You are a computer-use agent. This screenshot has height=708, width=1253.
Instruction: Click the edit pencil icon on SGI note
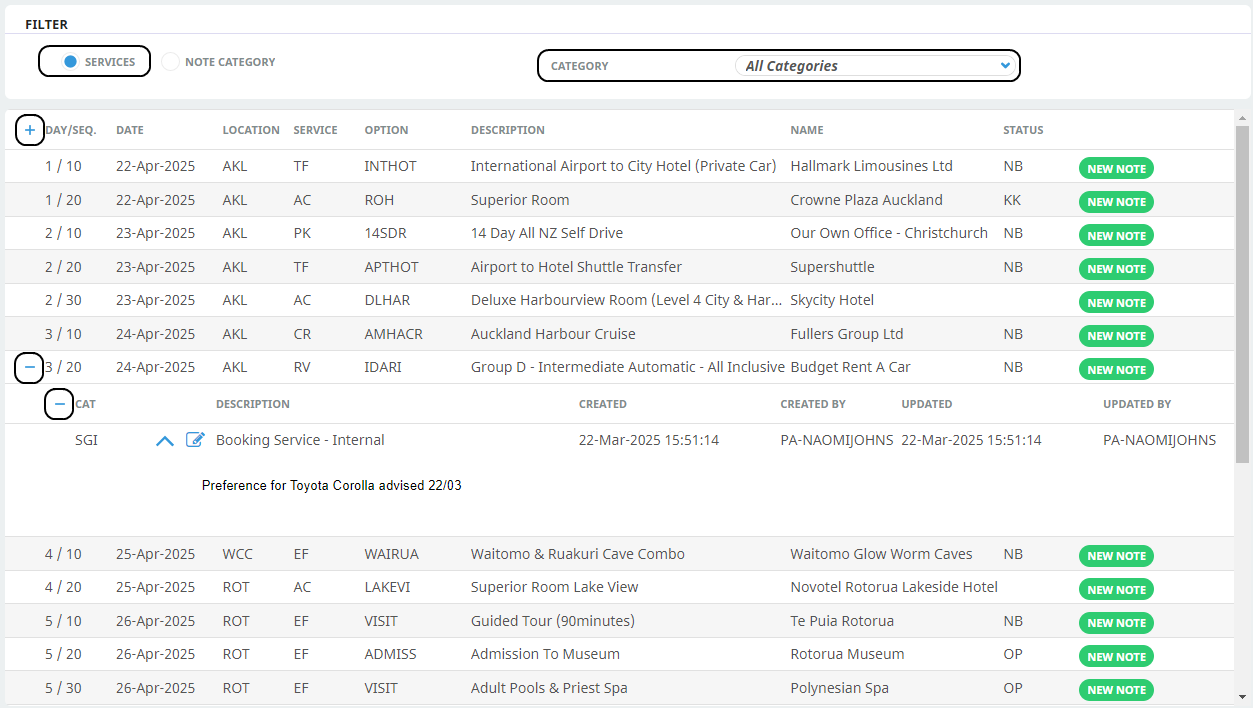(195, 440)
